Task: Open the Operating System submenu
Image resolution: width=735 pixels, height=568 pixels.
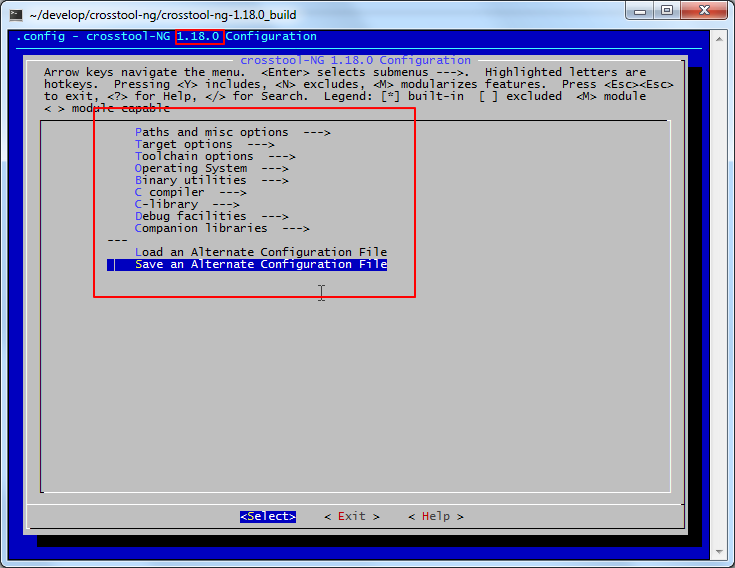Action: pos(211,168)
